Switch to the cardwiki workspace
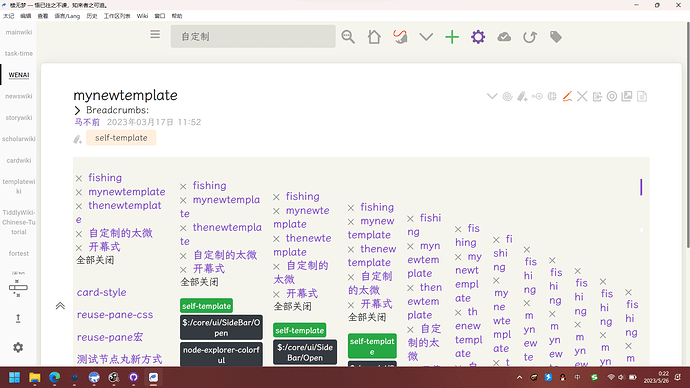 pyautogui.click(x=18, y=160)
